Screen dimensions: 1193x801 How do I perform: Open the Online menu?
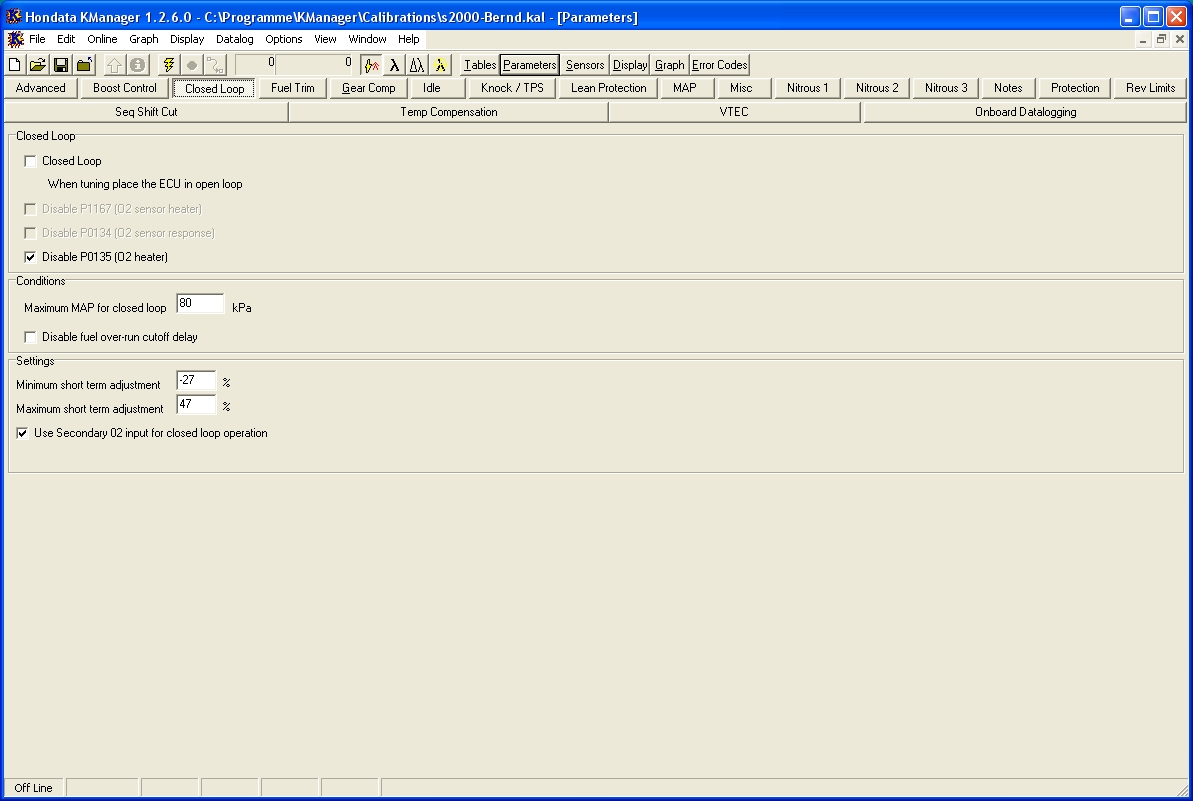[102, 39]
